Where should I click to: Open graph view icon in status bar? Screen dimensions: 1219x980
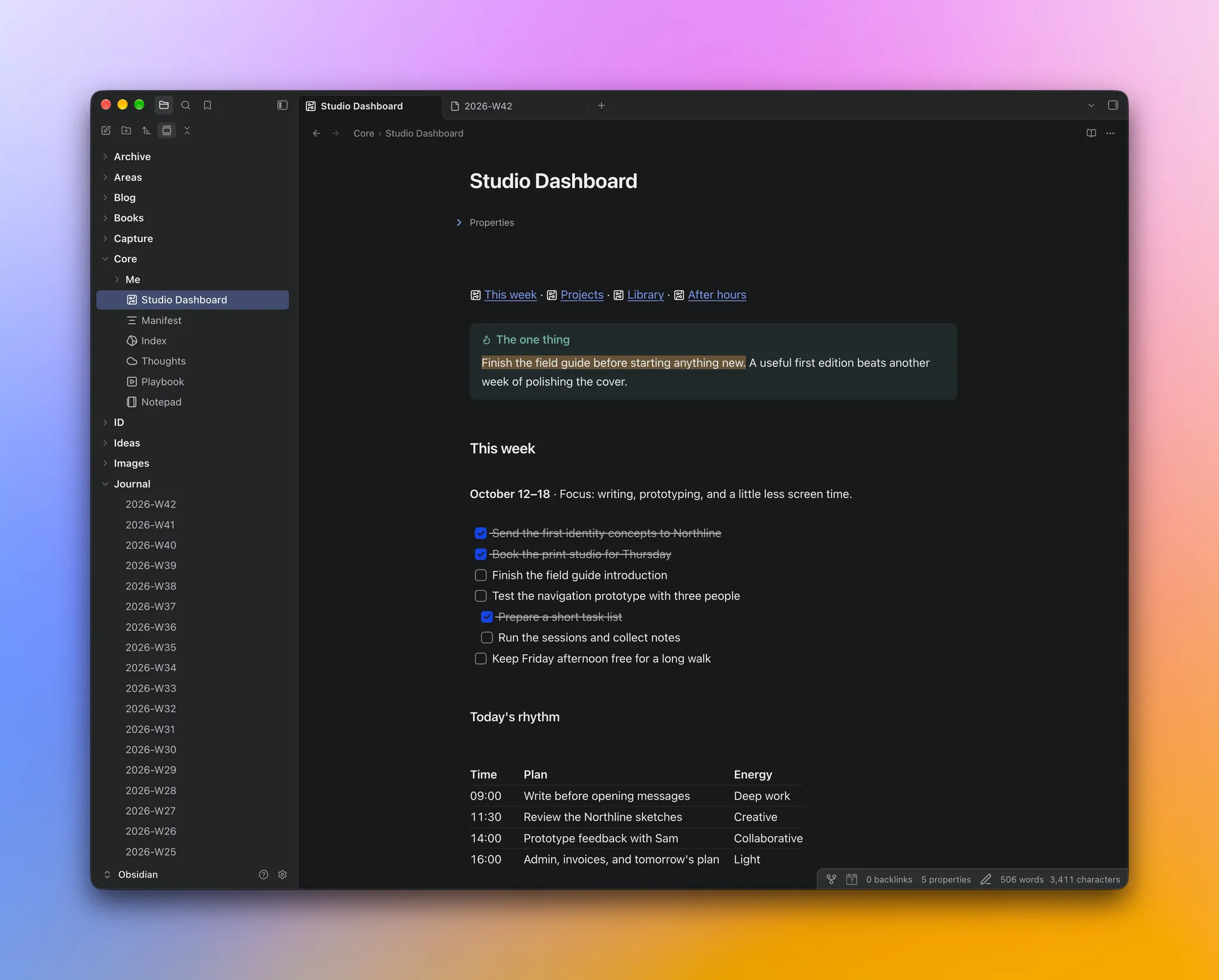(x=832, y=879)
